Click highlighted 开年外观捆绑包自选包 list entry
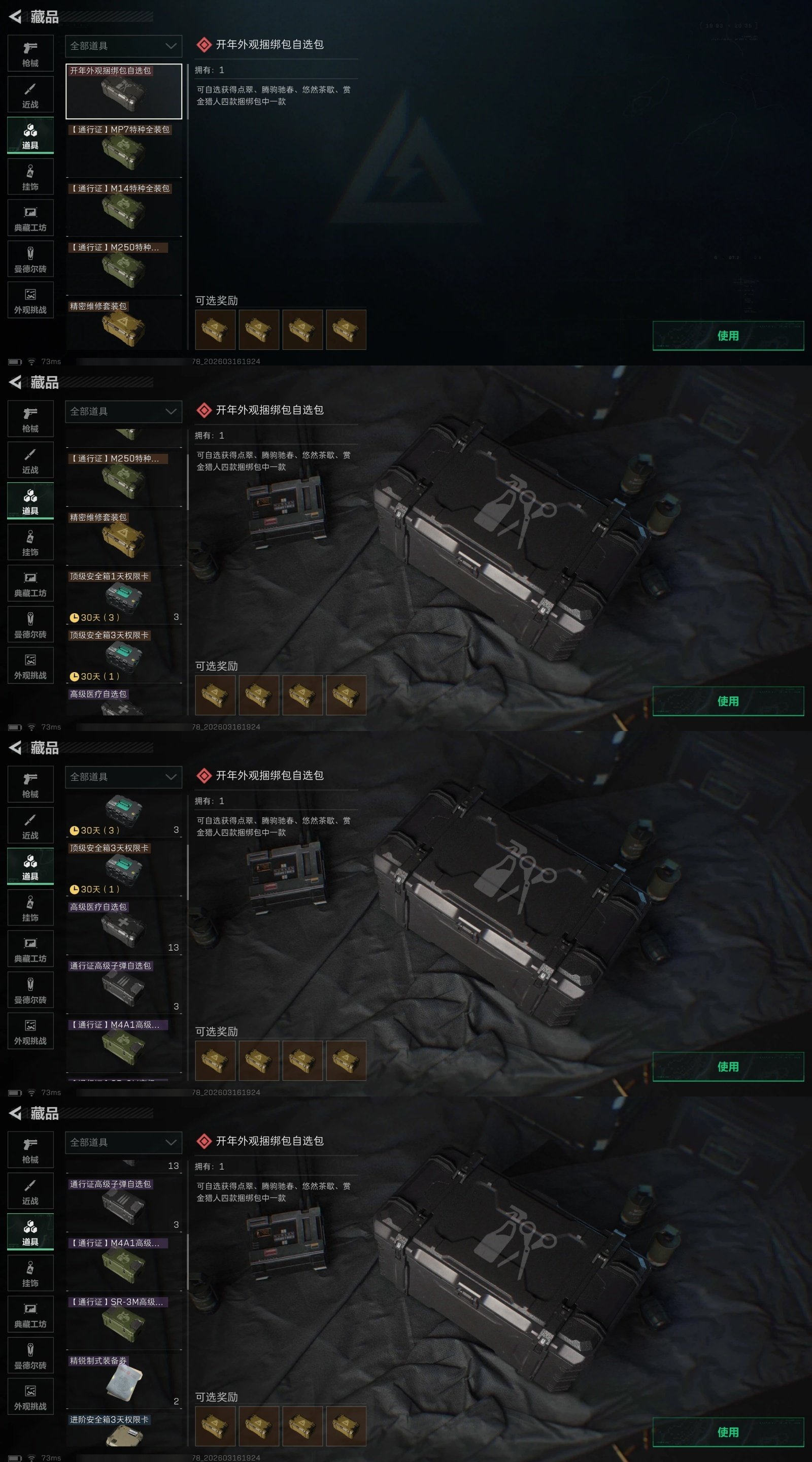This screenshot has width=812, height=1462. tap(124, 91)
